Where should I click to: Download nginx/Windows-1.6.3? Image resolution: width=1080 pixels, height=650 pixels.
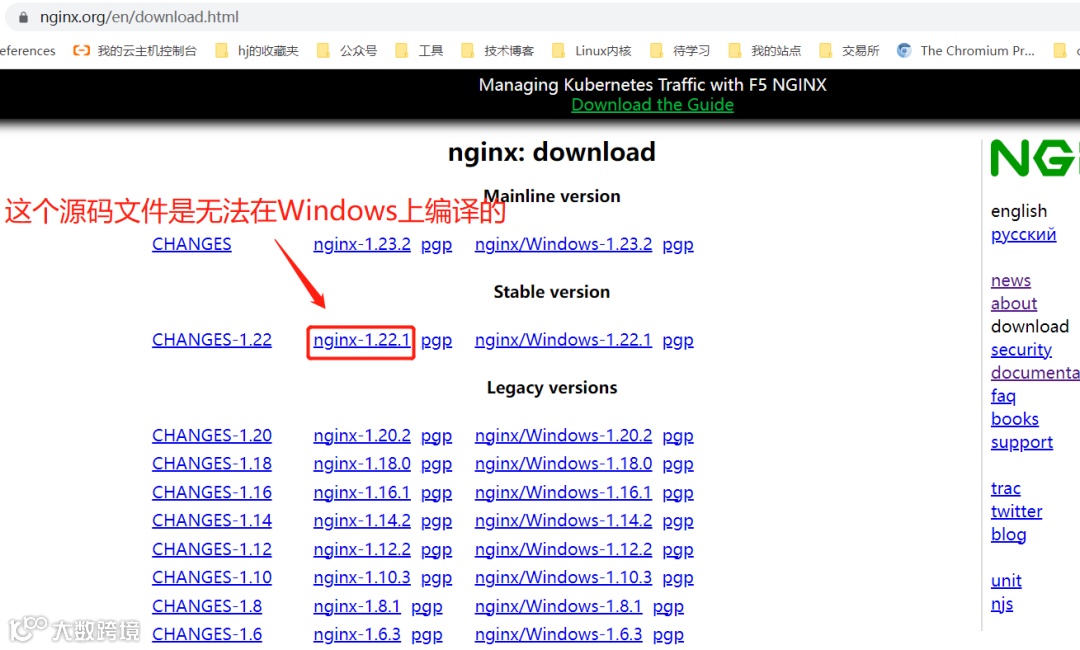[559, 635]
